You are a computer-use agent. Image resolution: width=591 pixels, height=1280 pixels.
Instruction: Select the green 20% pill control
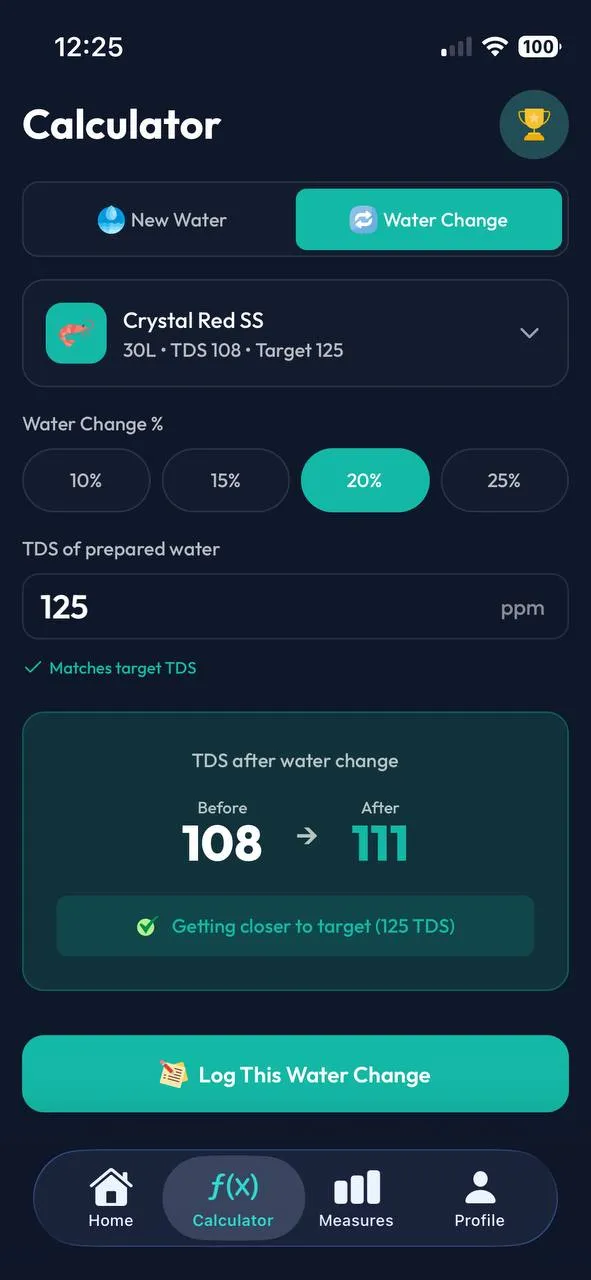tap(365, 480)
